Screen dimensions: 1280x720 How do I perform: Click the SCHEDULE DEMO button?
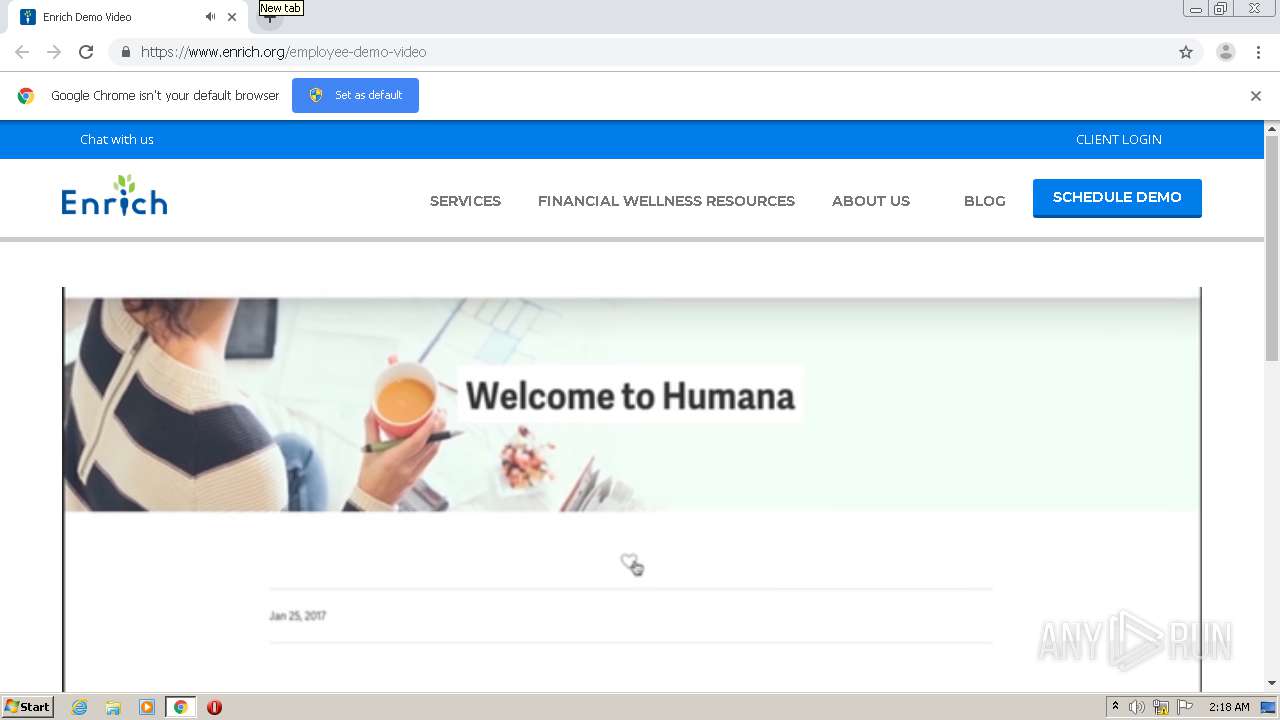pyautogui.click(x=1117, y=198)
